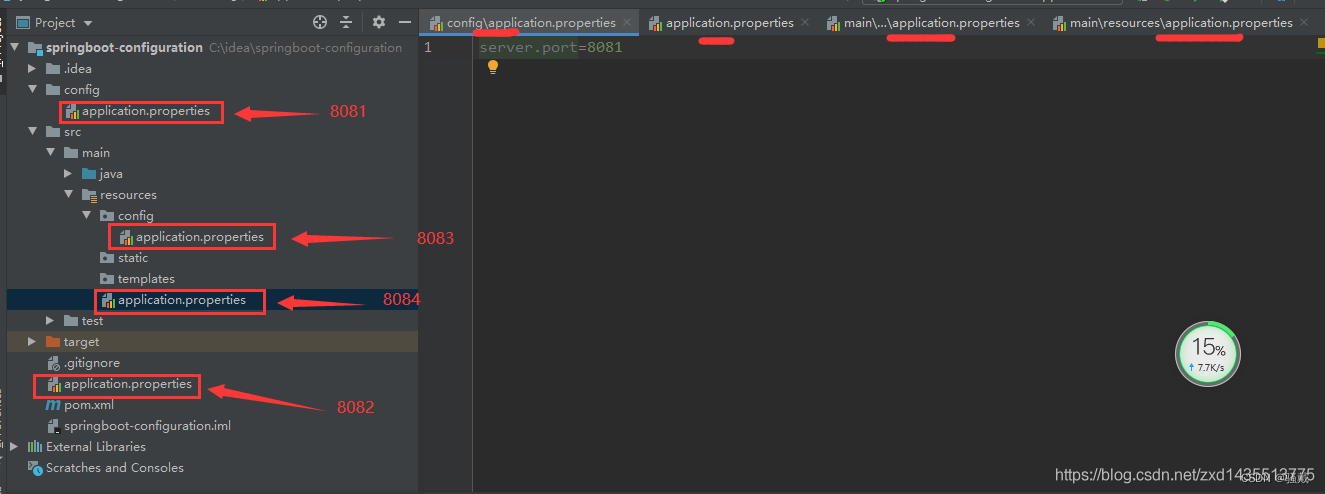Select the src folder
The image size is (1325, 494).
(x=72, y=131)
